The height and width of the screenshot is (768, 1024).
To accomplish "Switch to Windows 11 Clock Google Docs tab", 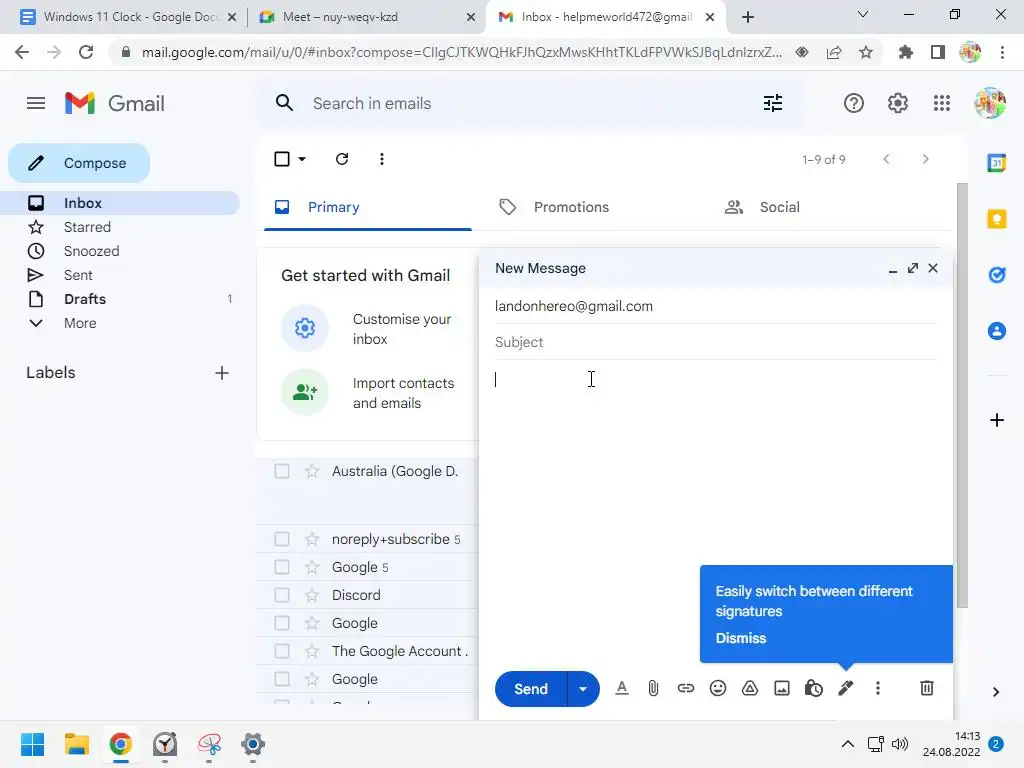I will [127, 17].
